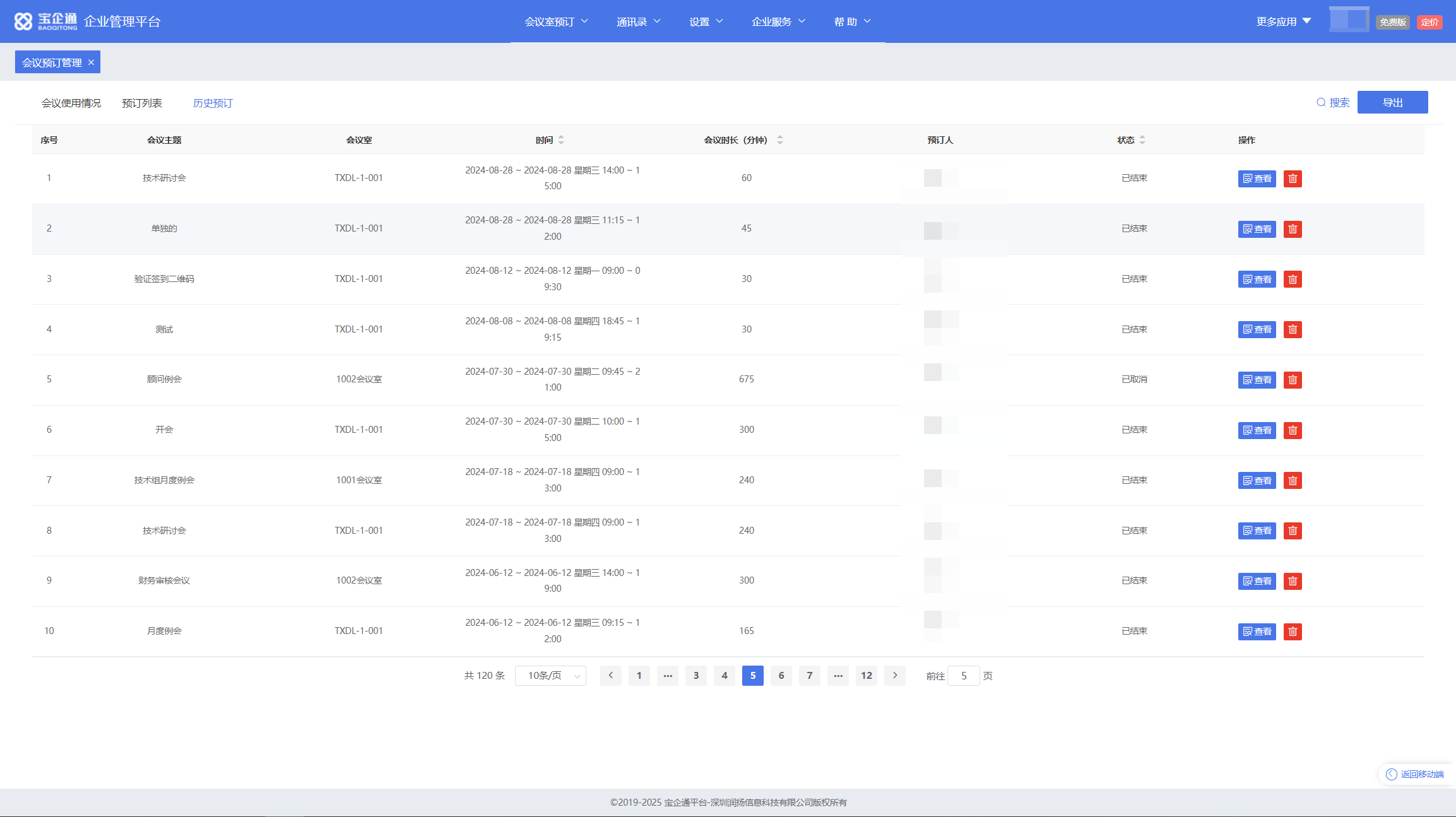Delete the 技术研讨会 row 1 booking

click(1292, 179)
